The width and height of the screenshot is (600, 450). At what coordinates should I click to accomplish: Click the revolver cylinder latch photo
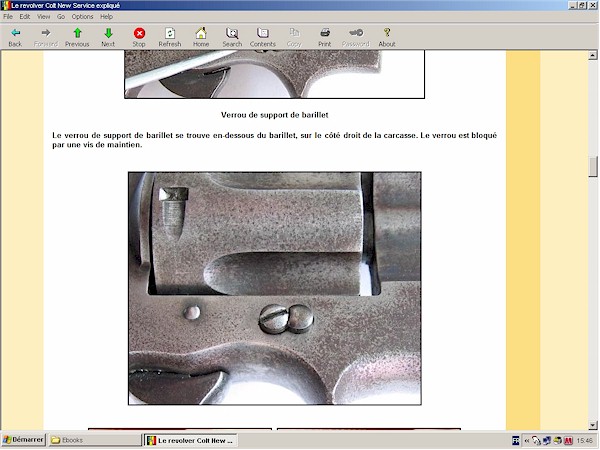(274, 288)
